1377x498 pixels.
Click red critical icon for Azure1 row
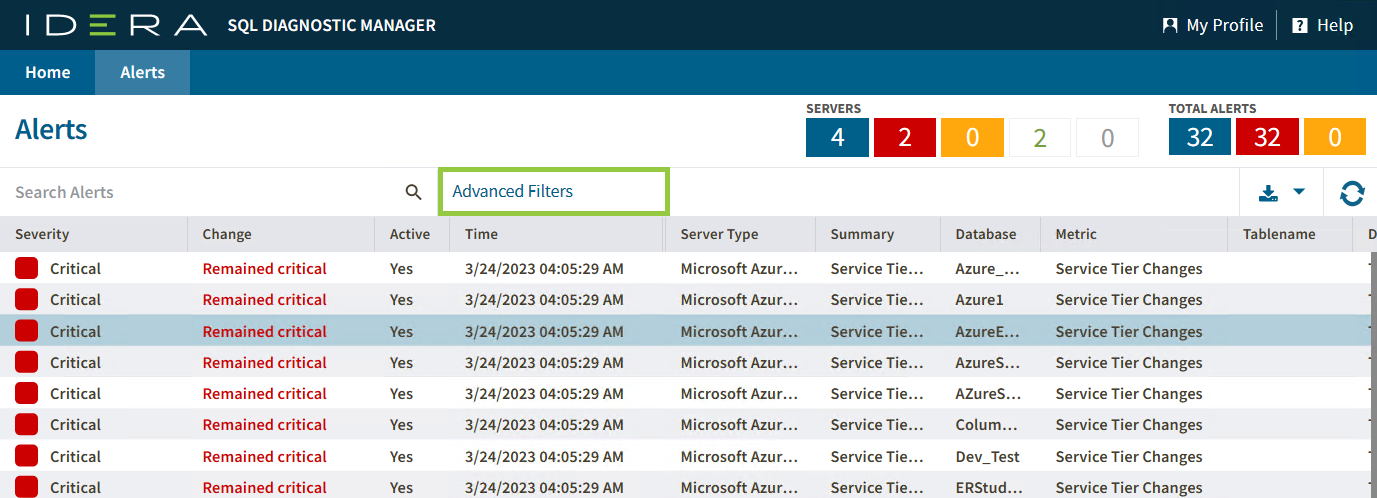pos(26,299)
